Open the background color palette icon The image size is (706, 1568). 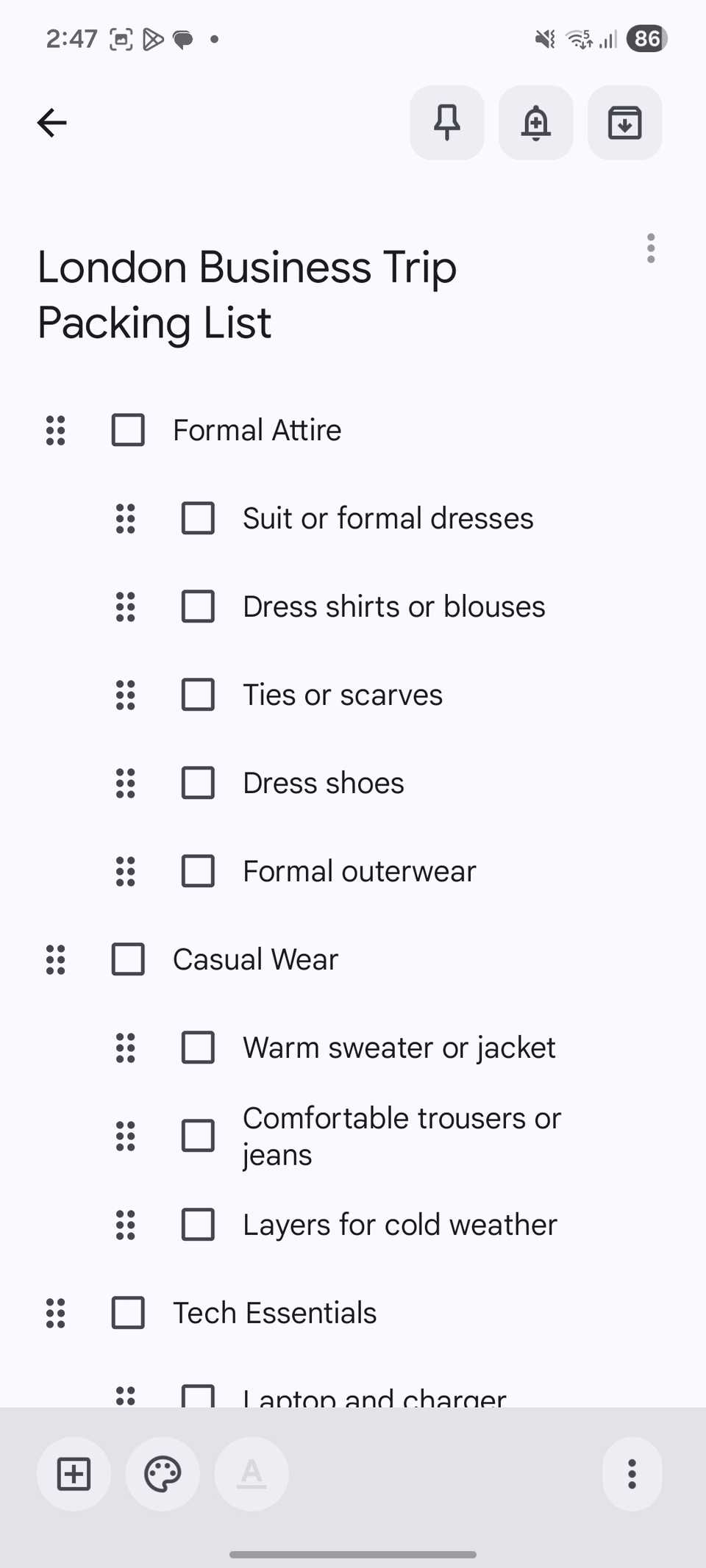click(163, 1474)
